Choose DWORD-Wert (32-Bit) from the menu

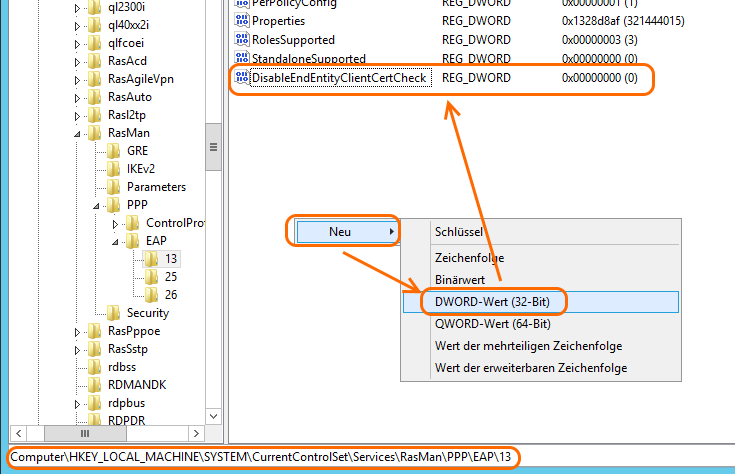coord(485,301)
